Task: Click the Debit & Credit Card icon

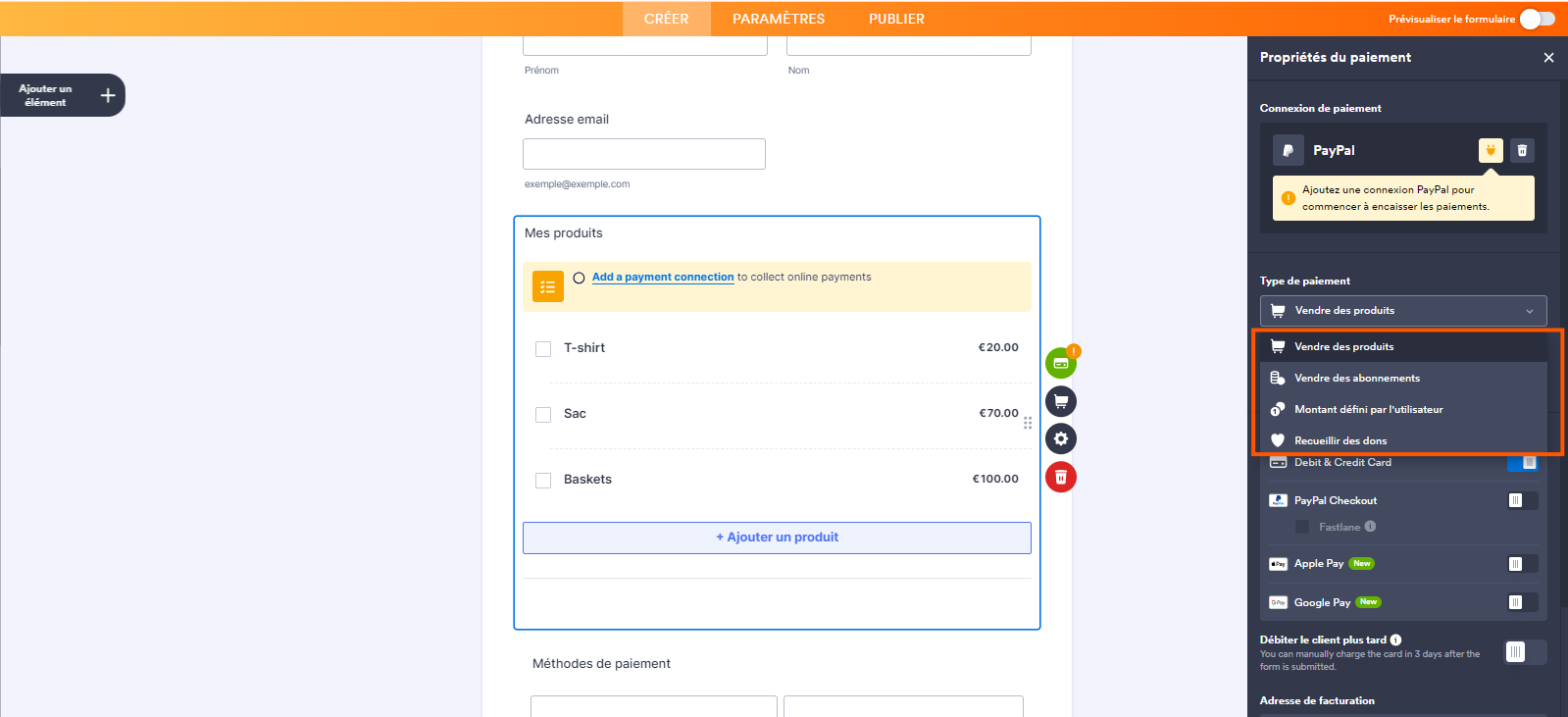Action: (x=1278, y=462)
